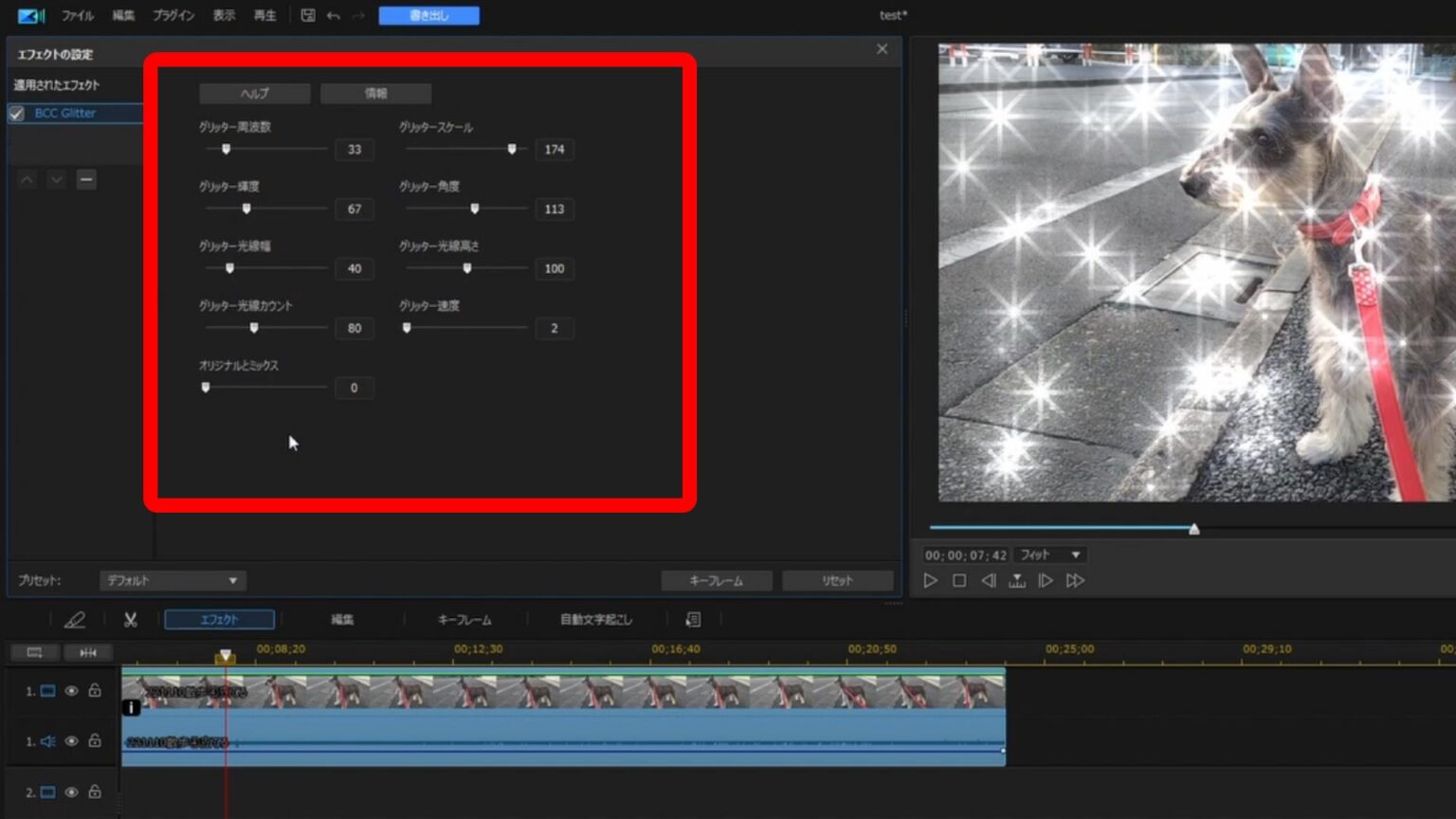
Task: Click the move effect down chevron
Action: coord(57,179)
